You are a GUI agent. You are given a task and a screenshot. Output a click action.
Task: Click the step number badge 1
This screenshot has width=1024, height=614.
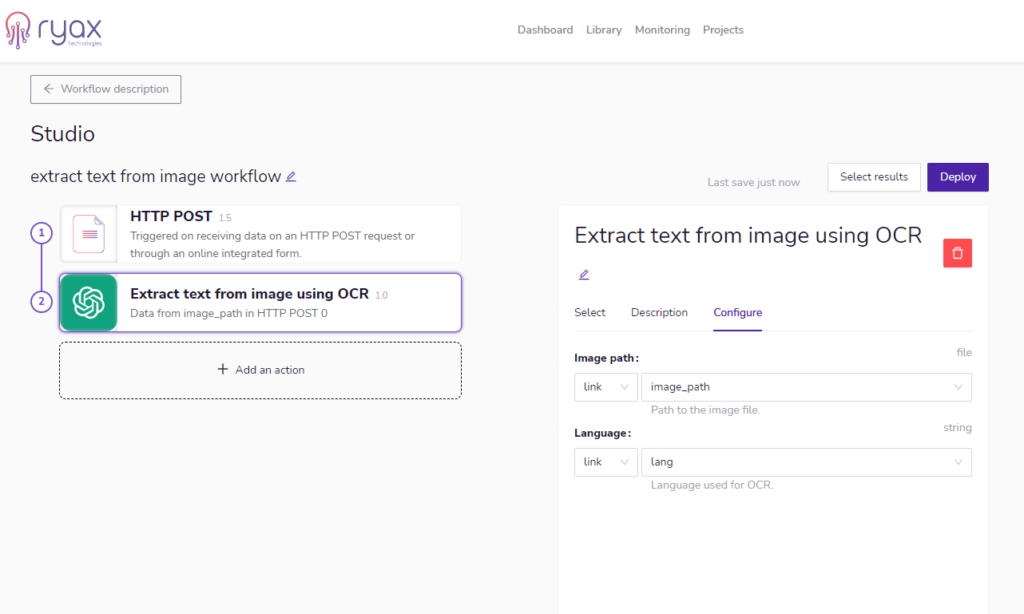(x=41, y=233)
